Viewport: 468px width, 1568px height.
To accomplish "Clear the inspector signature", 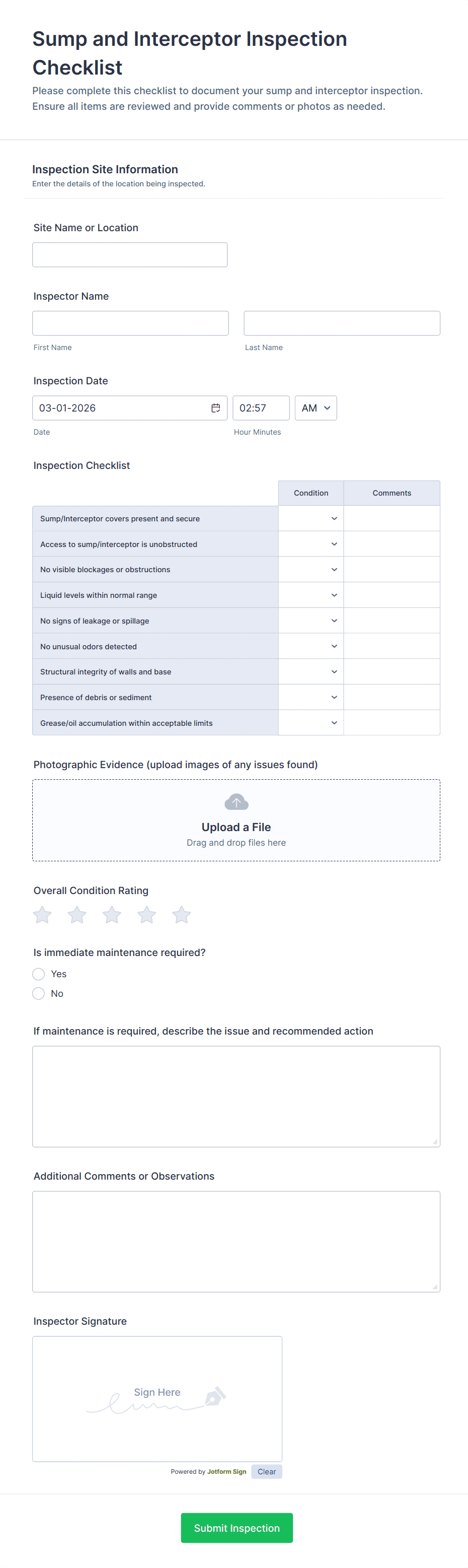I will pyautogui.click(x=266, y=1472).
